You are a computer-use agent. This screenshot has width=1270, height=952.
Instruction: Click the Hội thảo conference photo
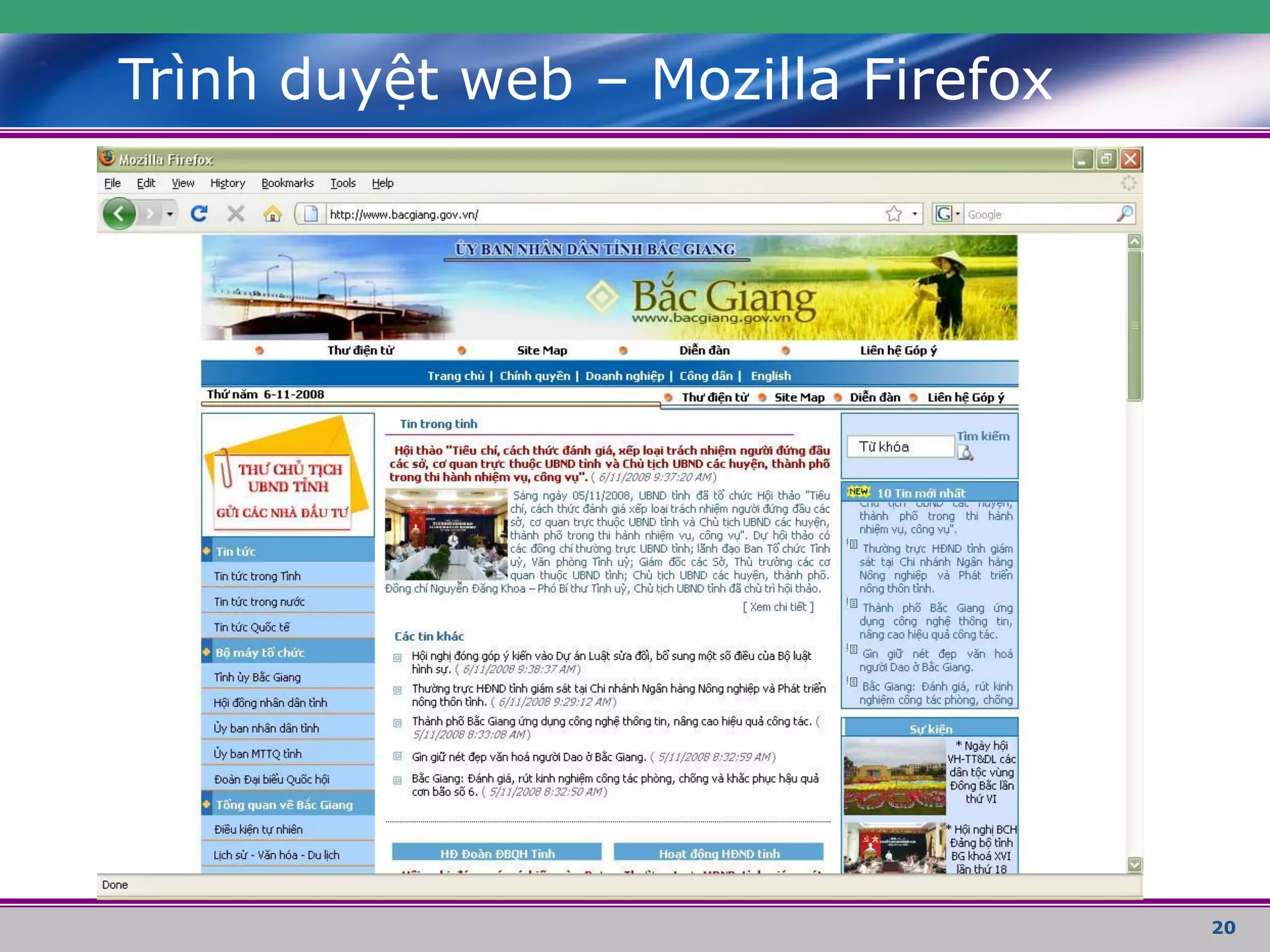446,534
